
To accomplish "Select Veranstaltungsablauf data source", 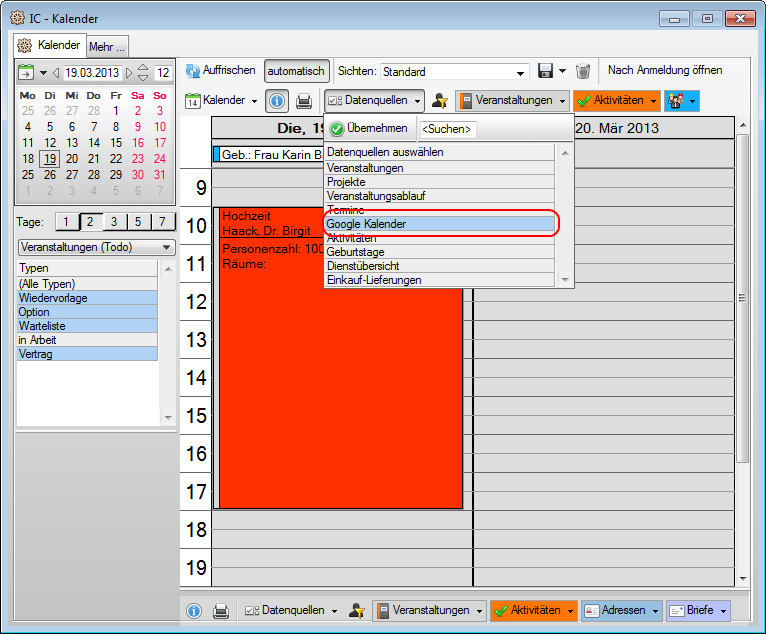I will 440,196.
